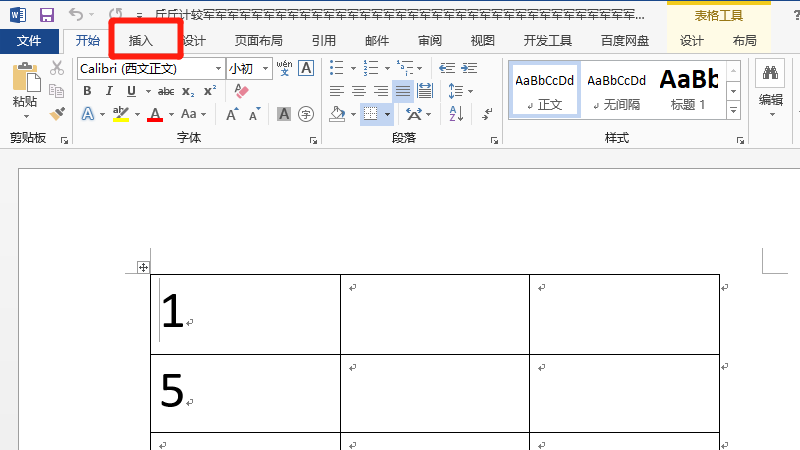This screenshot has height=450, width=800.
Task: Expand the styles gallery more arrow
Action: coord(732,109)
